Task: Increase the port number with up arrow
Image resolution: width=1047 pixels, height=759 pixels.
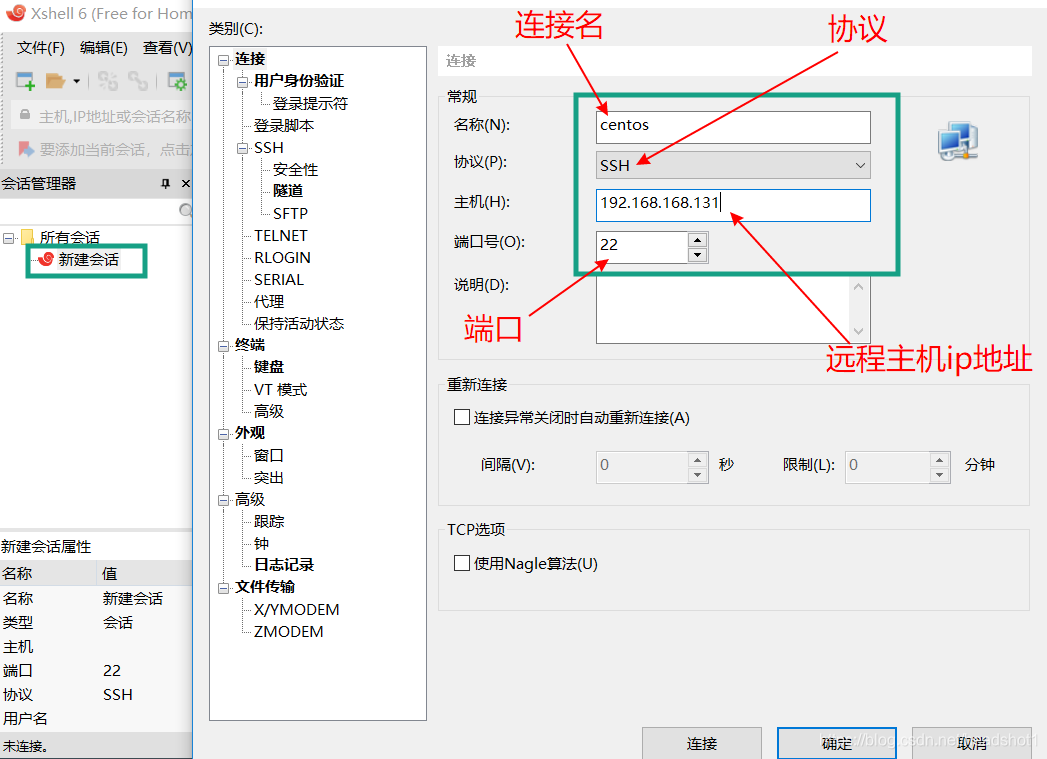Action: 698,240
